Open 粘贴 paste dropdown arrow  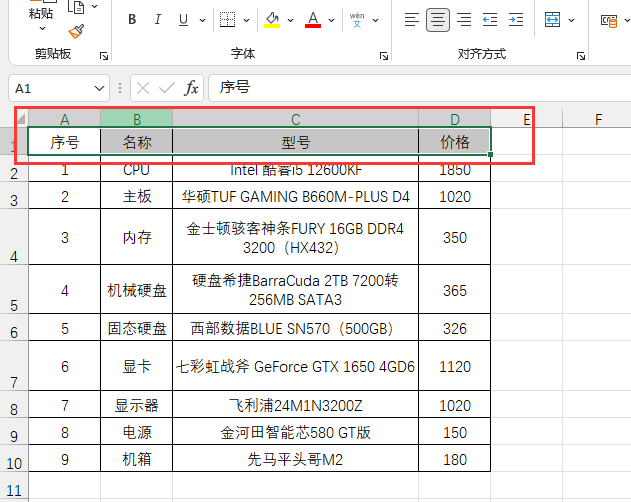pos(42,29)
